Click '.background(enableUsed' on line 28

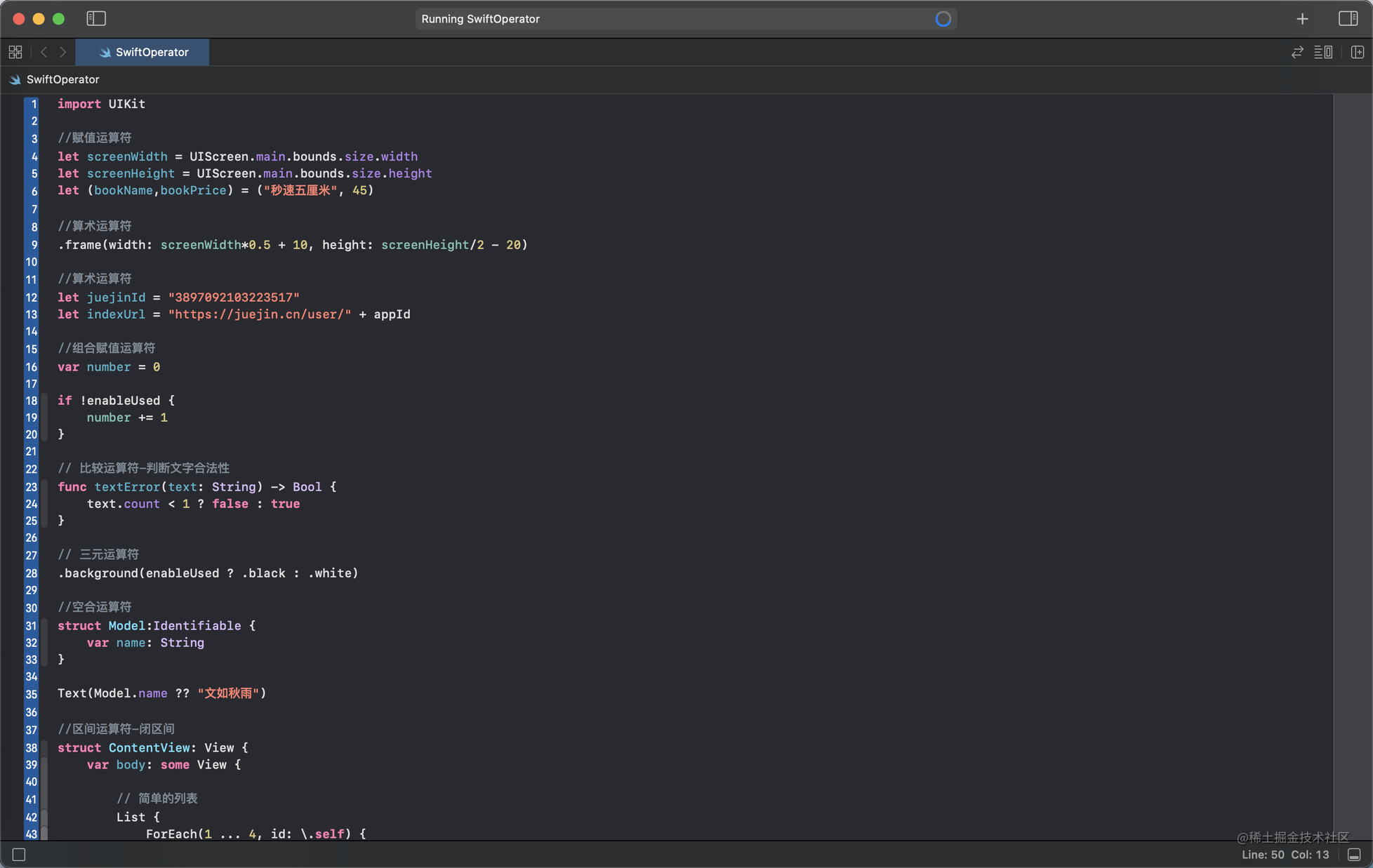138,573
